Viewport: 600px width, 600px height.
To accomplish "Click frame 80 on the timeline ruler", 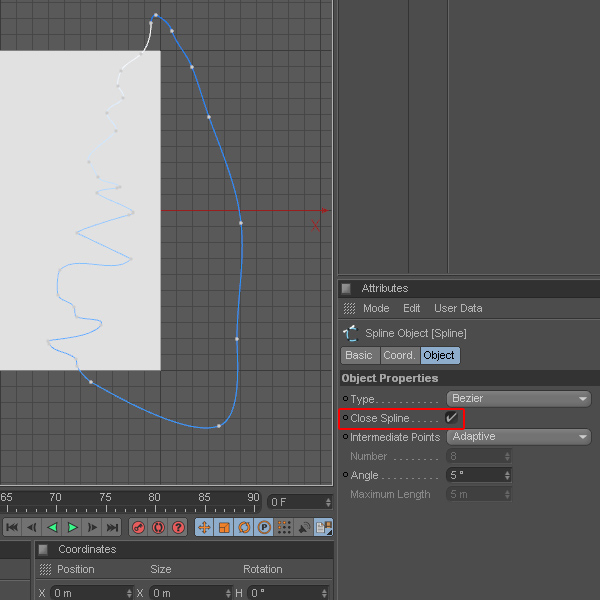I will (155, 497).
